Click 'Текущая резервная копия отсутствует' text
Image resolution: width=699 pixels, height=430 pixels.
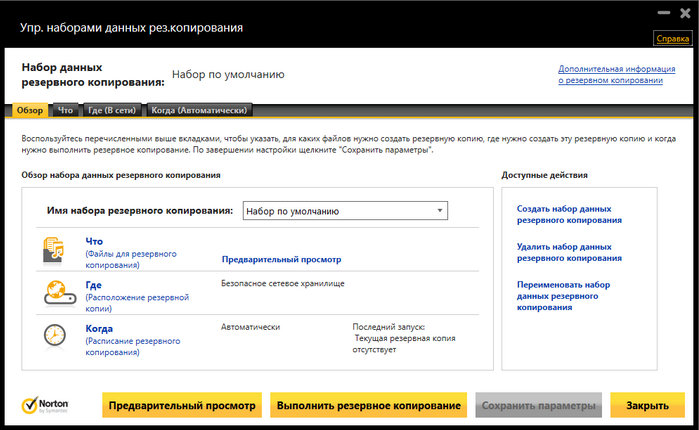point(404,344)
